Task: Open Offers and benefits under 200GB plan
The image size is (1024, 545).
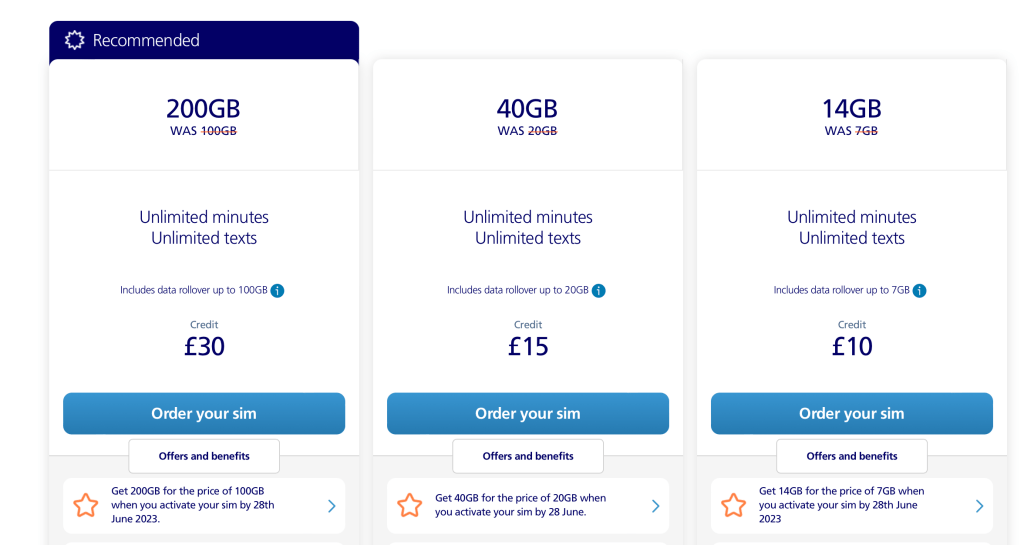Action: point(204,456)
